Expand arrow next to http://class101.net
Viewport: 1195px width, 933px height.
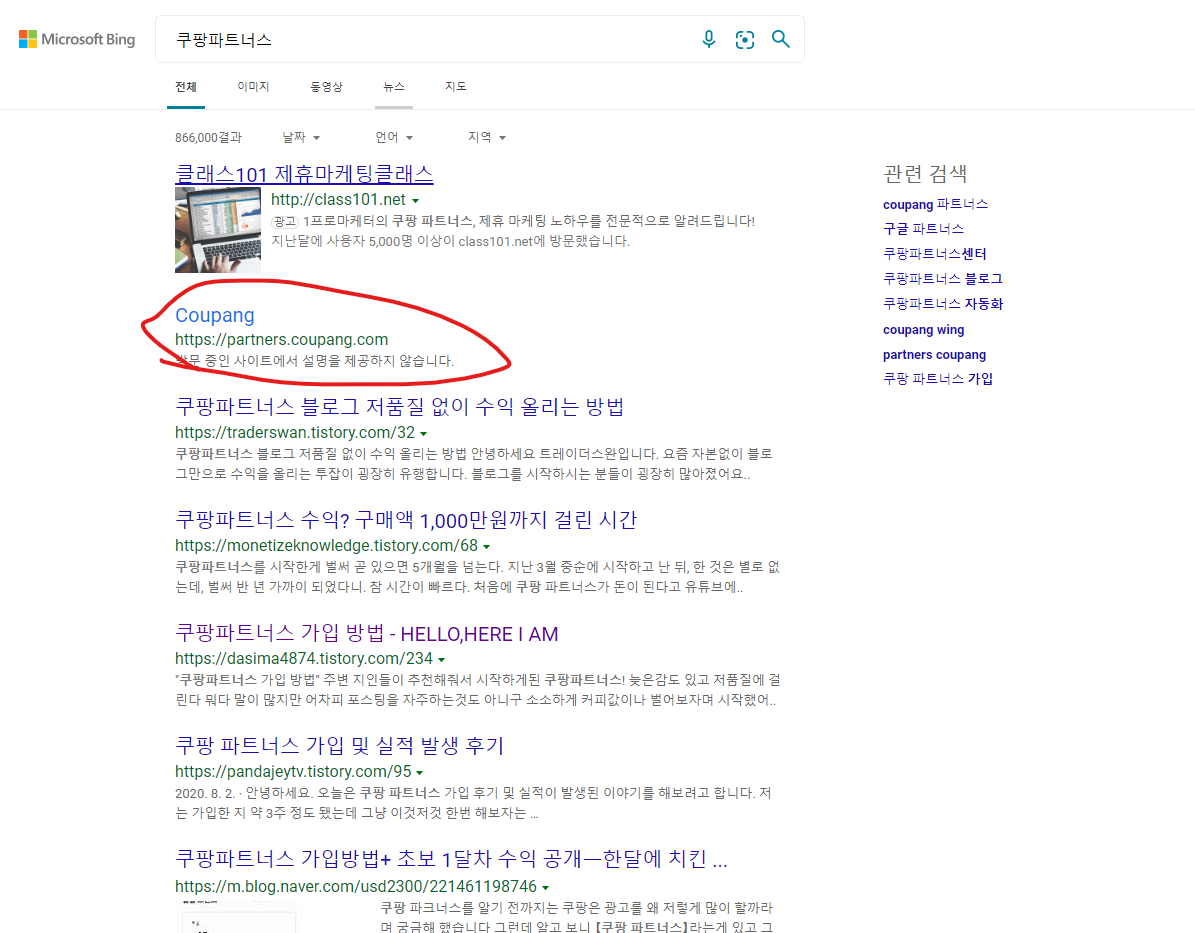pyautogui.click(x=415, y=200)
